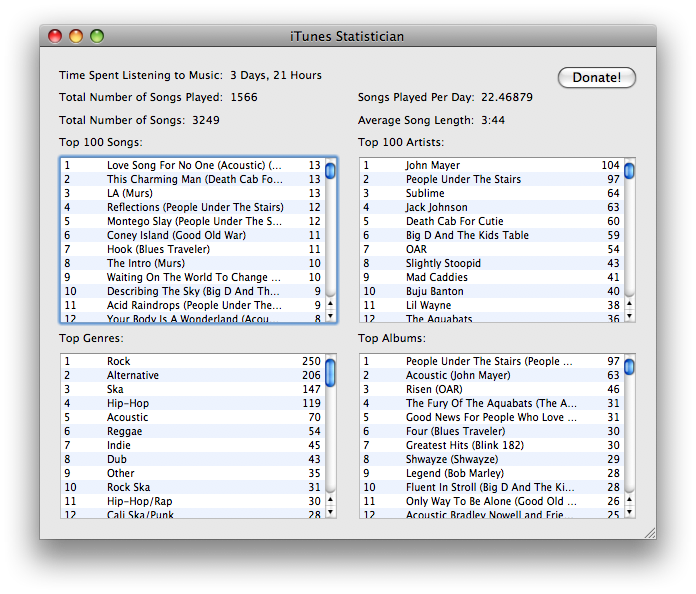The height and width of the screenshot is (594, 696).
Task: Click the Top Albums scrollbar thumb
Action: pyautogui.click(x=629, y=367)
